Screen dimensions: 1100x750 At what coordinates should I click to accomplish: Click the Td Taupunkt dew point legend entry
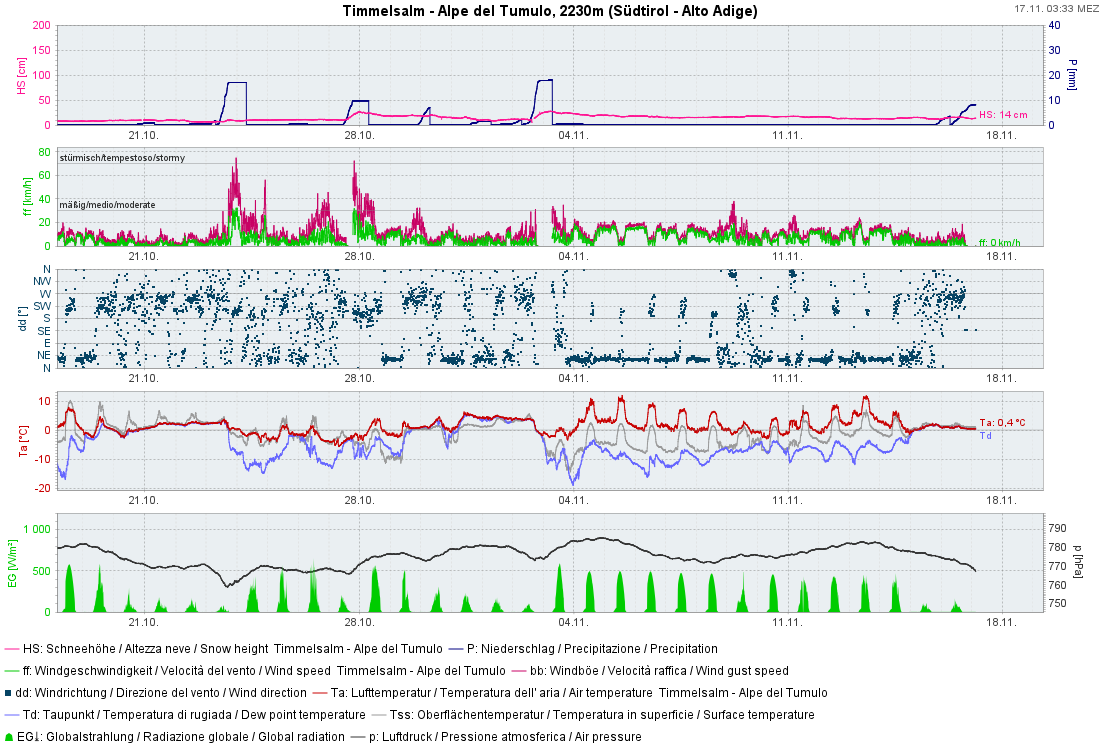[x=190, y=715]
